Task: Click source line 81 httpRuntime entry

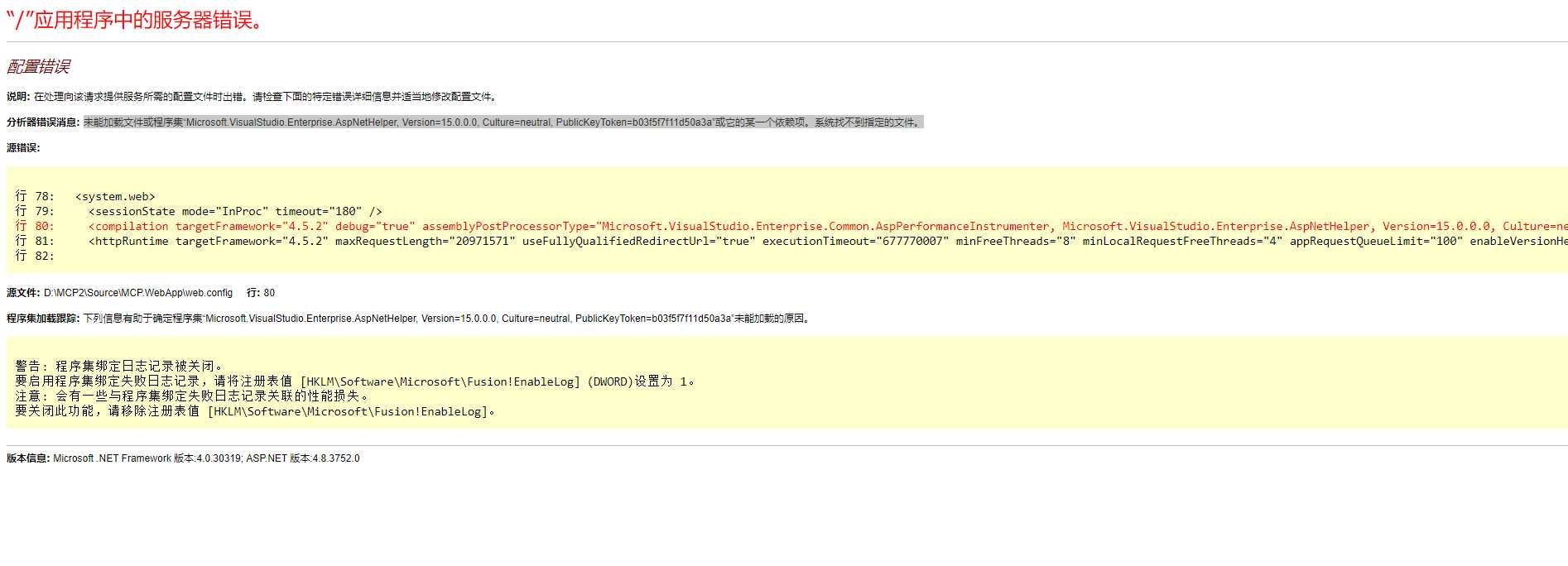Action: 791,241
